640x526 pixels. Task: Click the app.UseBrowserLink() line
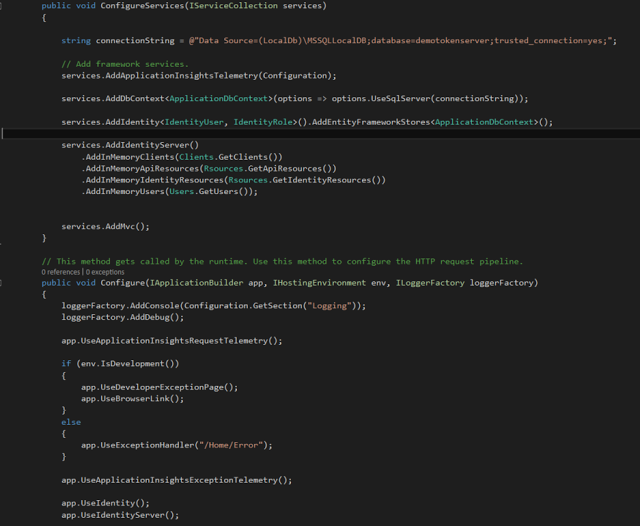[x=133, y=399]
